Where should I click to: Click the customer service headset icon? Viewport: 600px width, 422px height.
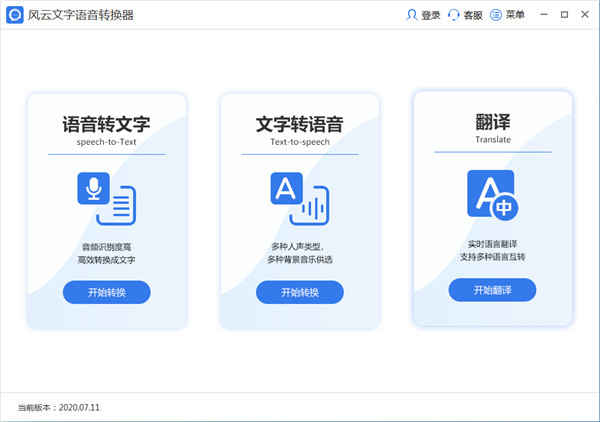[x=453, y=15]
